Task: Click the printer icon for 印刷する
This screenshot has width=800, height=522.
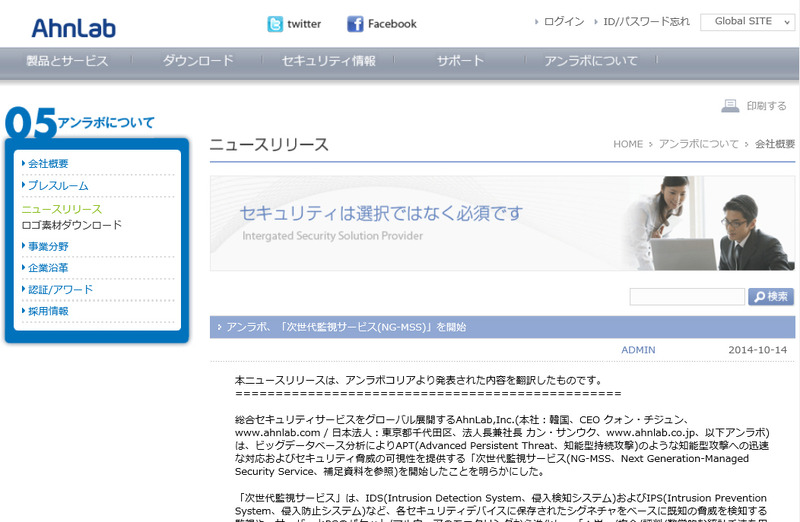Action: pos(729,105)
